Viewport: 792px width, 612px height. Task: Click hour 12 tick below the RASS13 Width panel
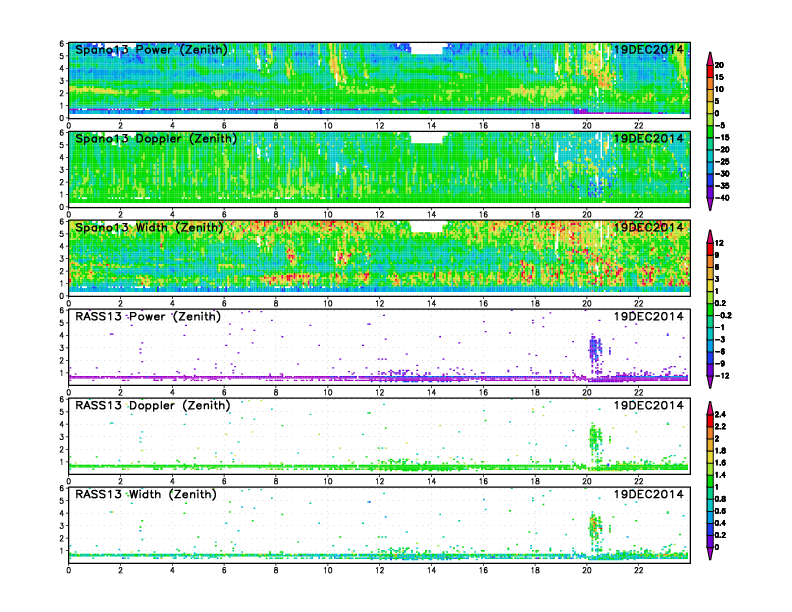(x=379, y=570)
